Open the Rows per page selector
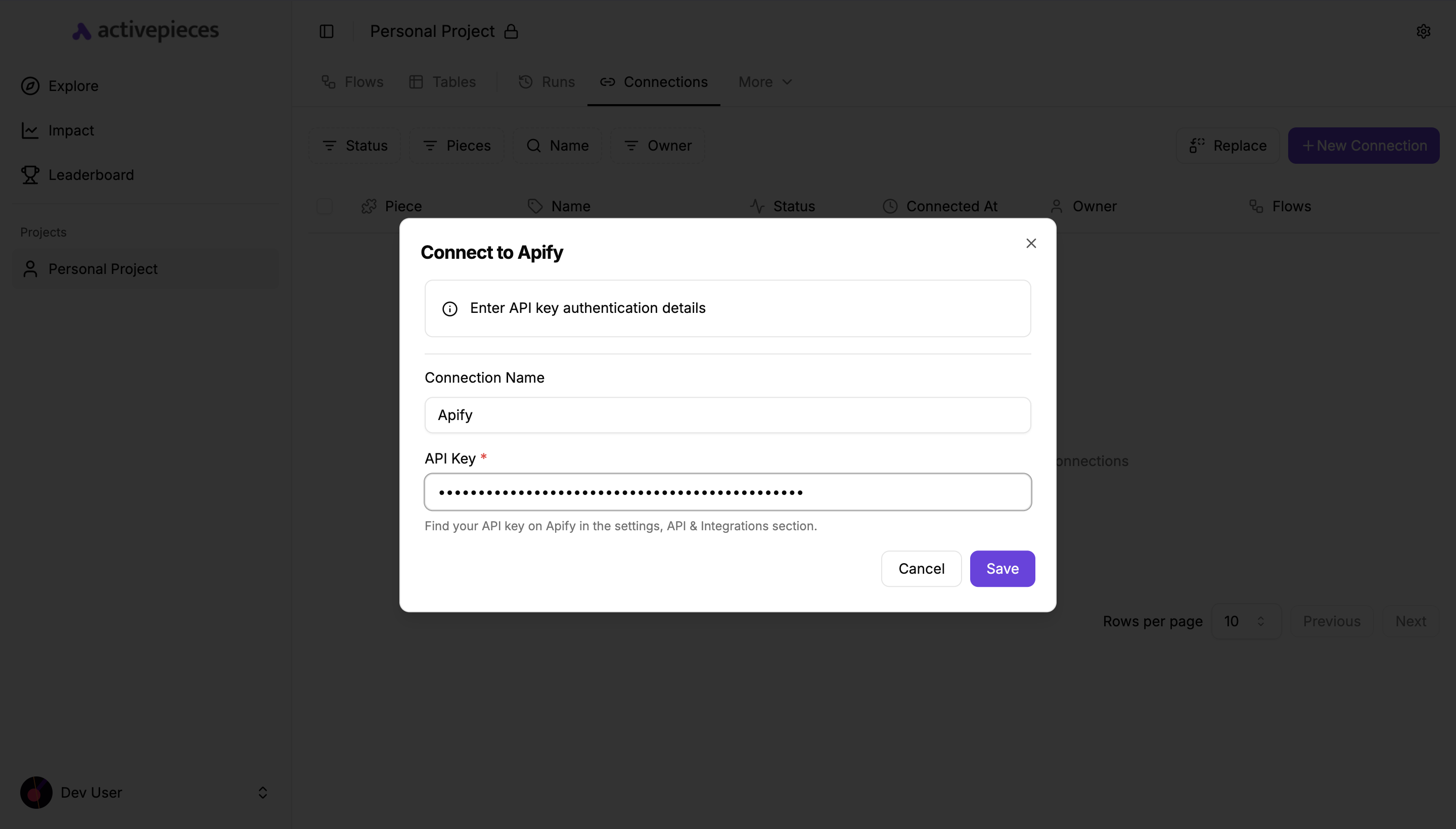 pos(1246,621)
